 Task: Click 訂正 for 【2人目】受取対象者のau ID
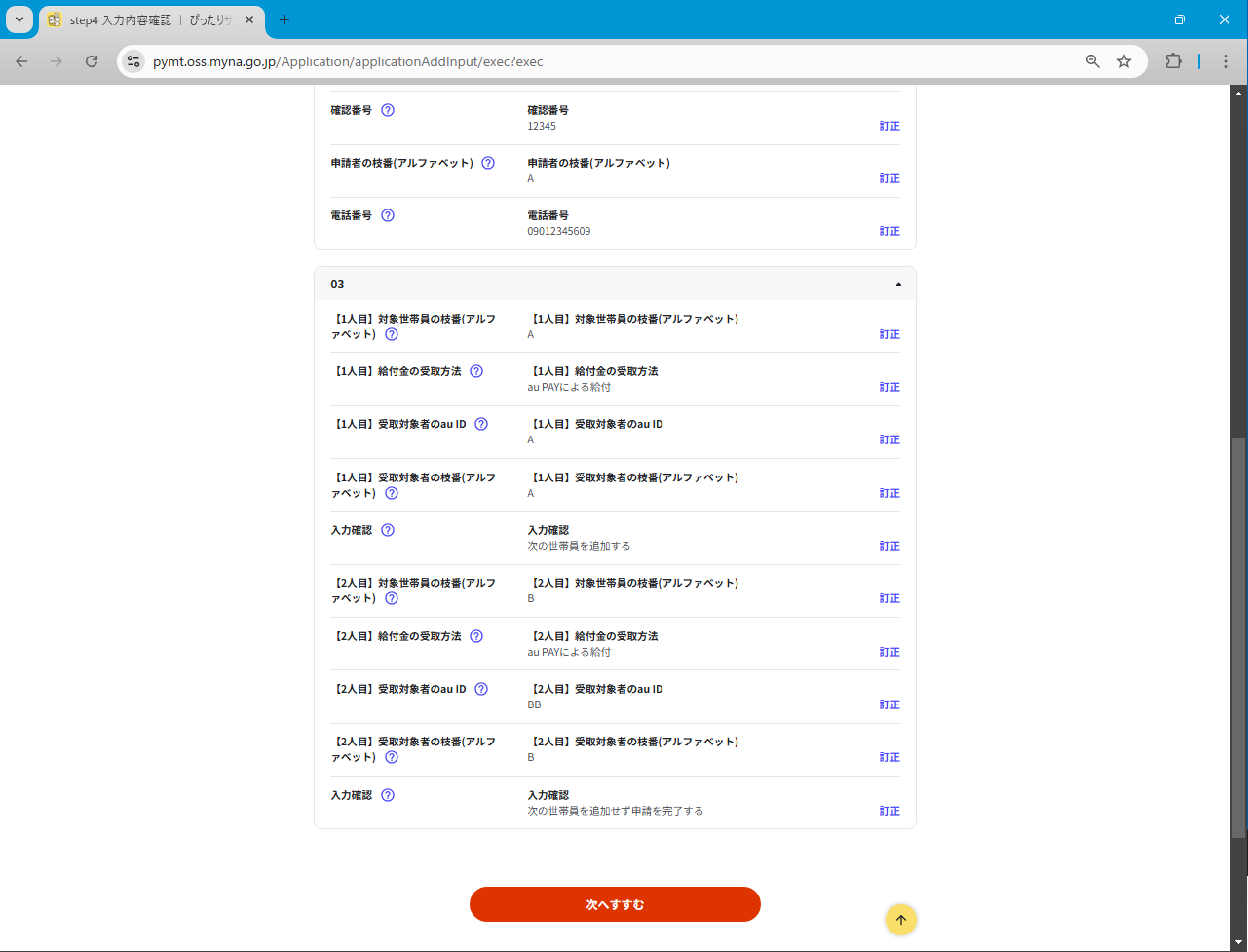pos(889,704)
